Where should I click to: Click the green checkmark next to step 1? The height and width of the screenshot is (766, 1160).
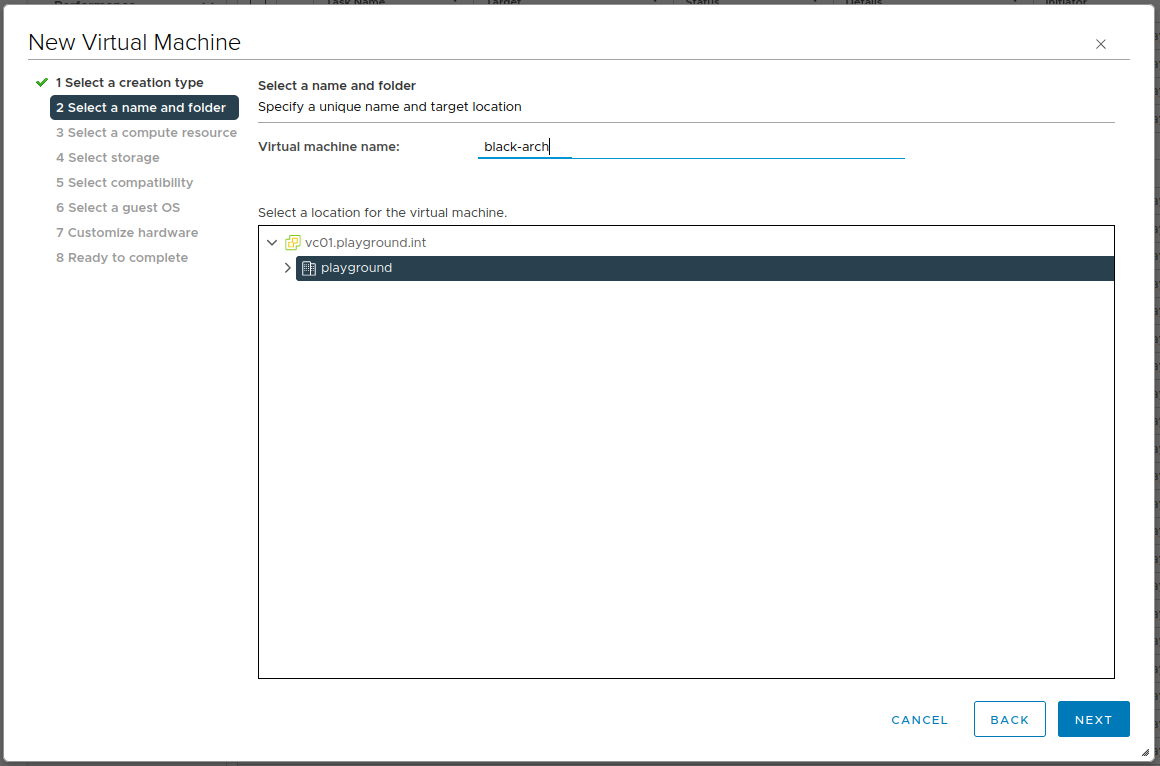click(41, 82)
